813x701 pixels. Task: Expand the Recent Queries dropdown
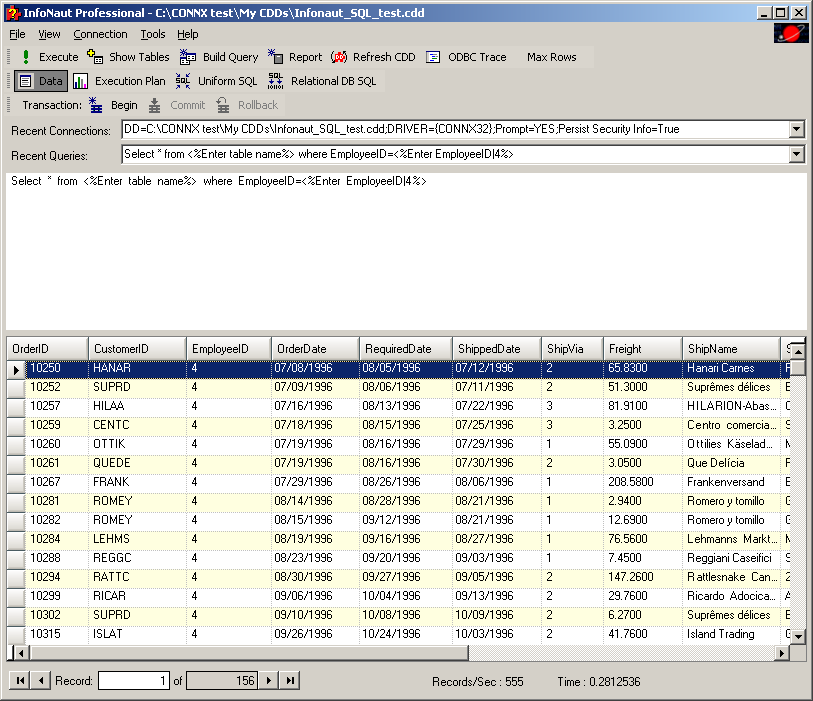tap(796, 154)
